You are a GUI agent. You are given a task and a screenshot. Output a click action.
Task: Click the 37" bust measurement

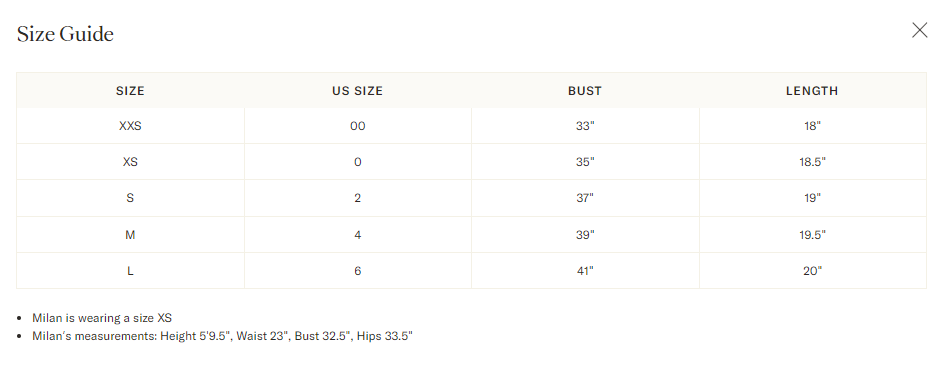(x=585, y=198)
